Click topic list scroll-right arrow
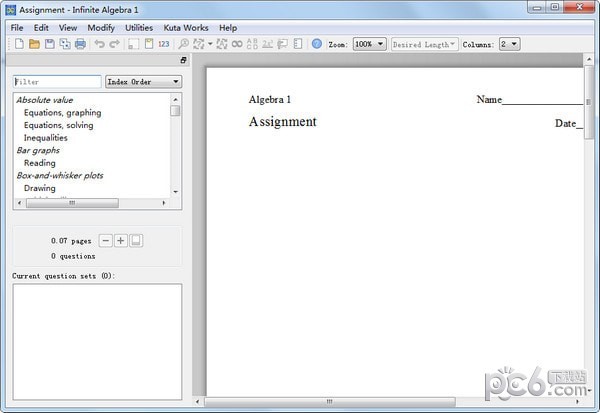This screenshot has height=413, width=600. pos(164,203)
